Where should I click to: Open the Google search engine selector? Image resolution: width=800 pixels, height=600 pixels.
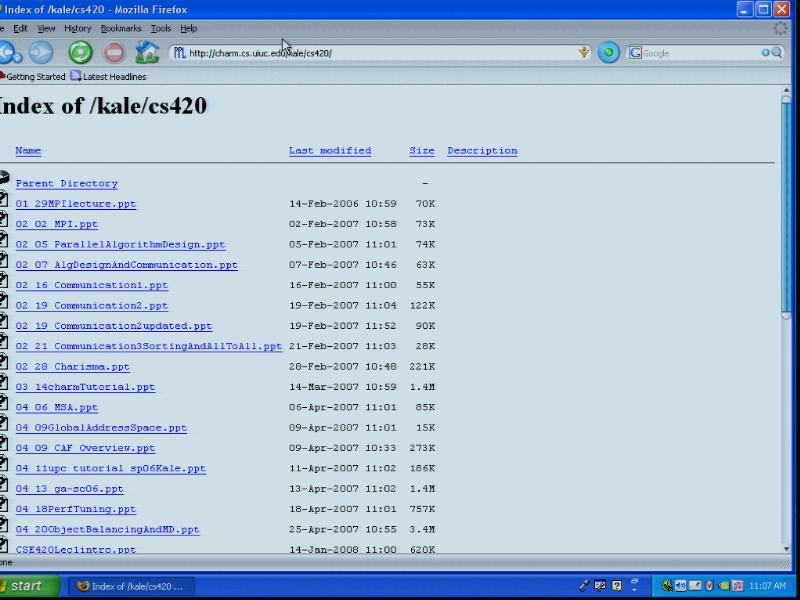tap(635, 53)
